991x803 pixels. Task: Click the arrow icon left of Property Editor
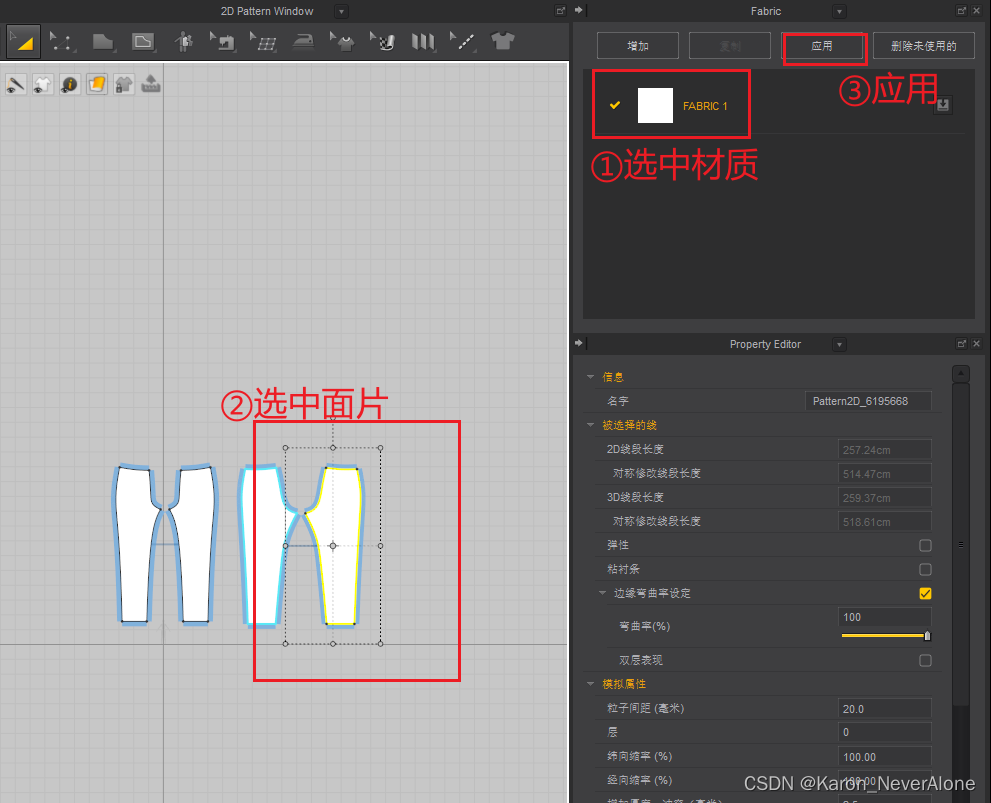(x=580, y=343)
